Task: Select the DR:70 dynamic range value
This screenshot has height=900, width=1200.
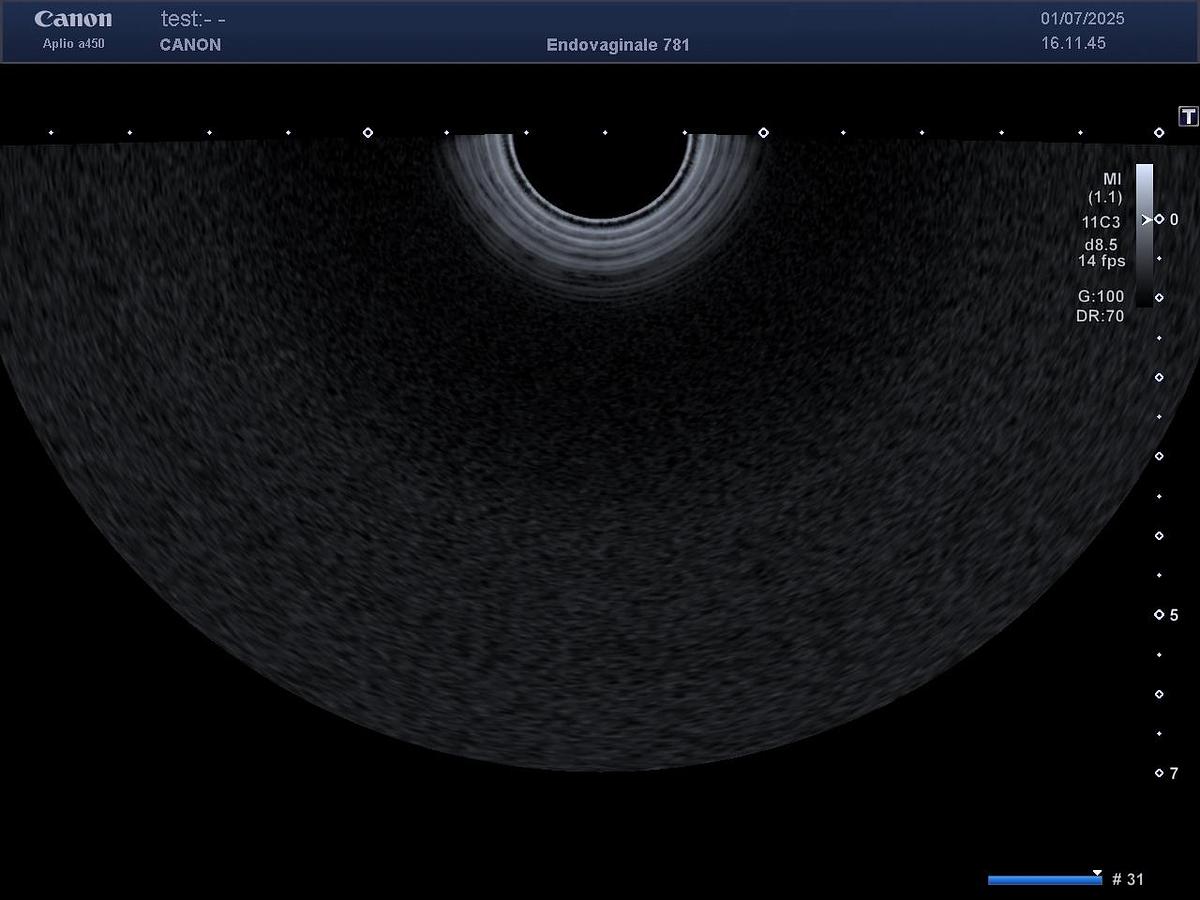Action: 1100,316
